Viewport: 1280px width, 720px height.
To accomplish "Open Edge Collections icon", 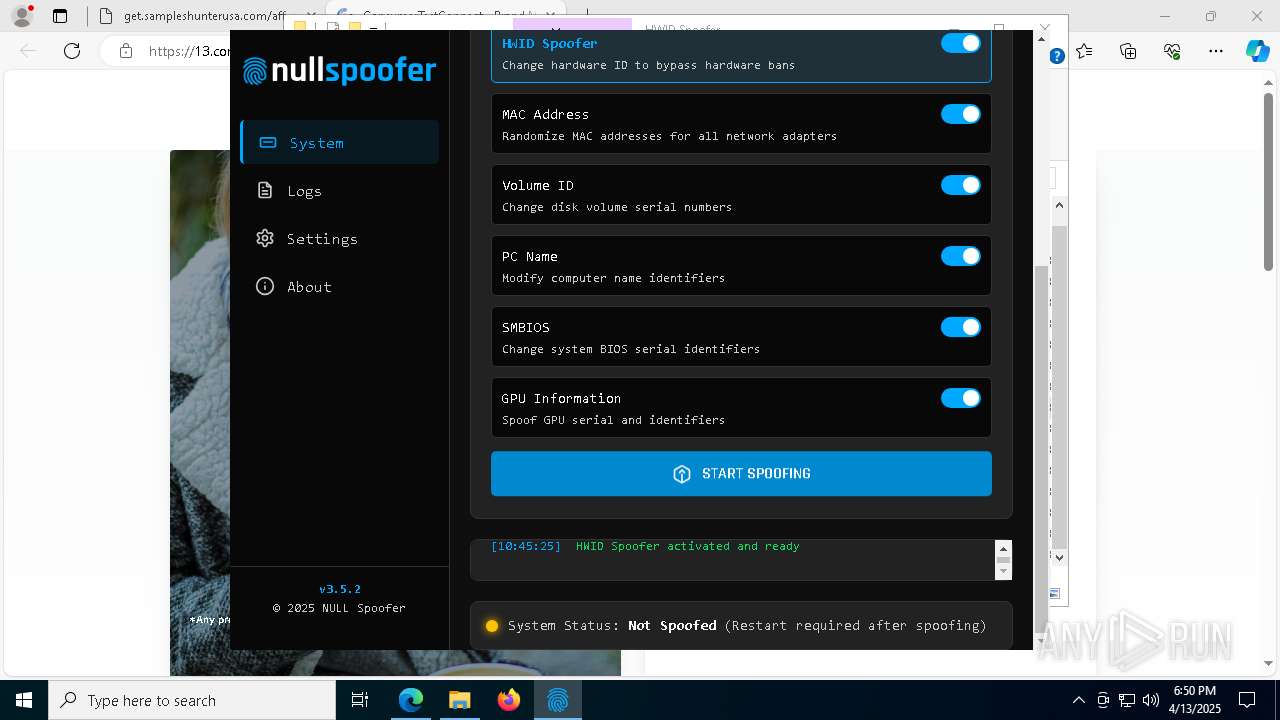I will pos(1128,51).
